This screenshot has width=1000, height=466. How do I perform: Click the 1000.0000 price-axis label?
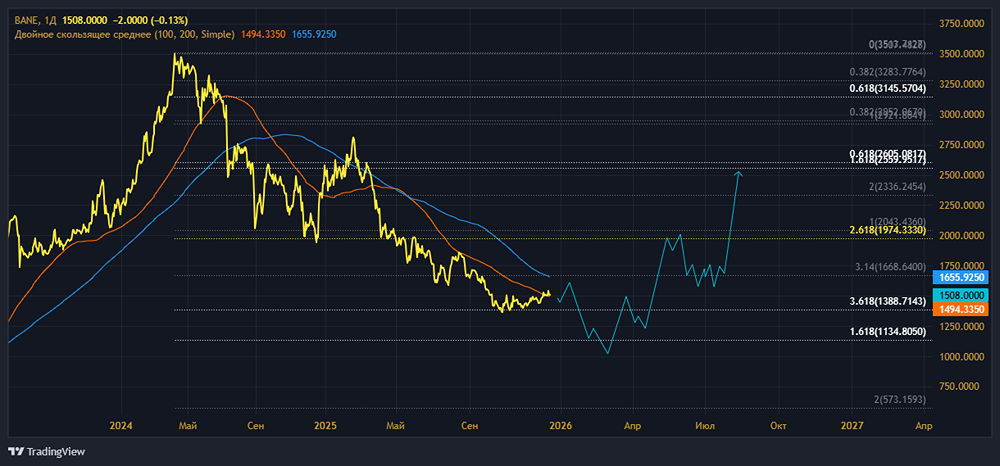[960, 357]
